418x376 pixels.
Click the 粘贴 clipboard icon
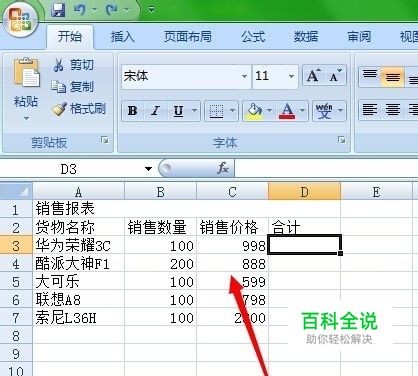26,73
